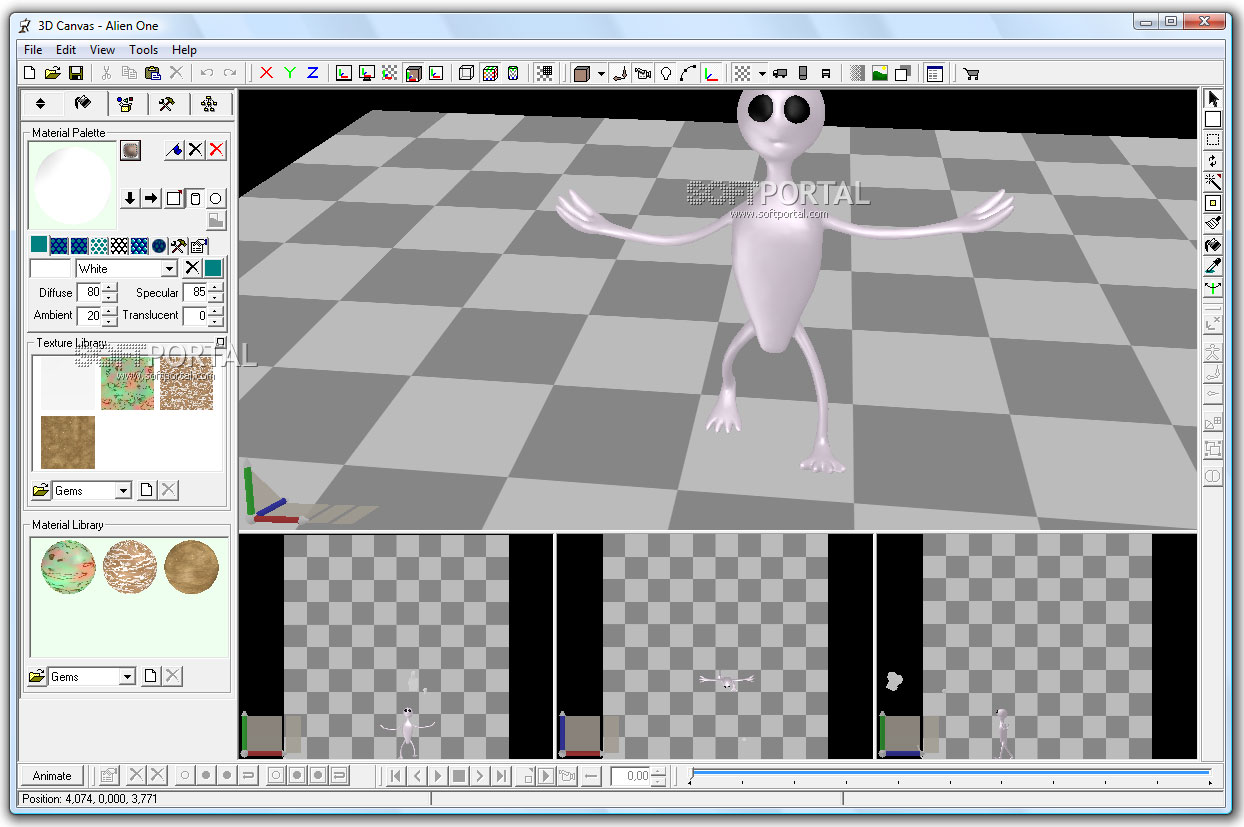
Task: Select the magic wand tool
Action: (1213, 182)
